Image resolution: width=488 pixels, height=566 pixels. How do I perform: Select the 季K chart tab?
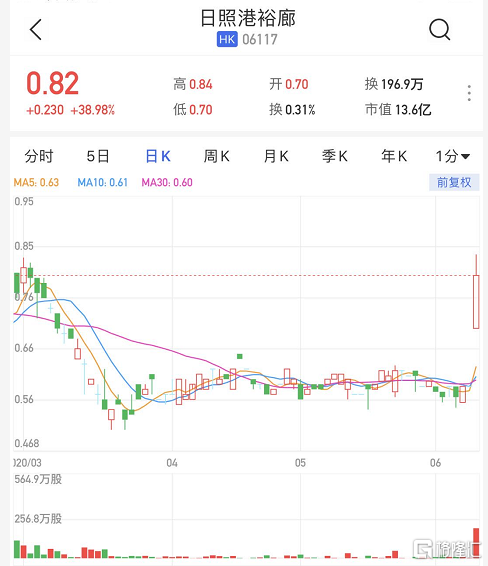tap(335, 156)
